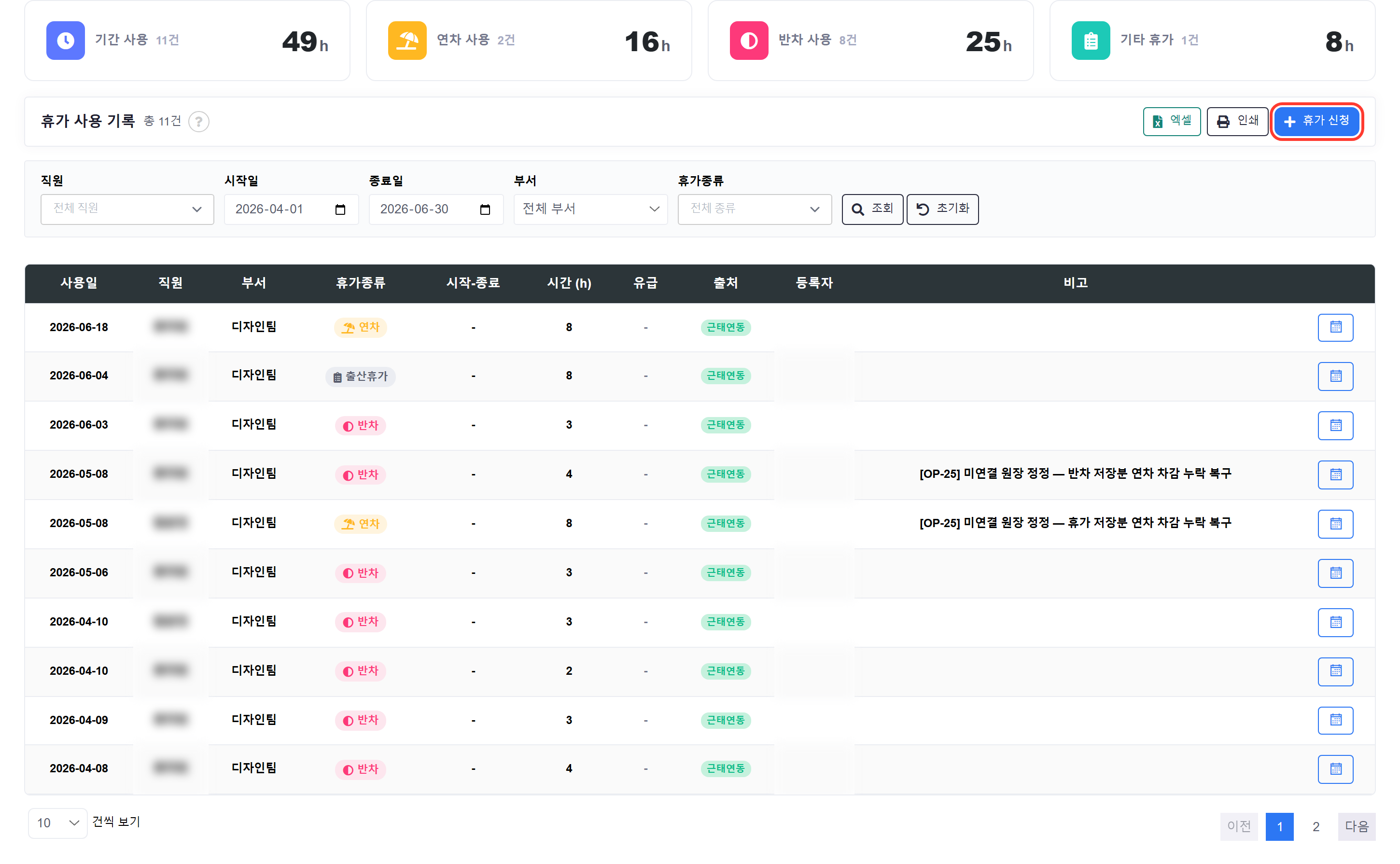Sort by 시간 (h) column header

569,283
